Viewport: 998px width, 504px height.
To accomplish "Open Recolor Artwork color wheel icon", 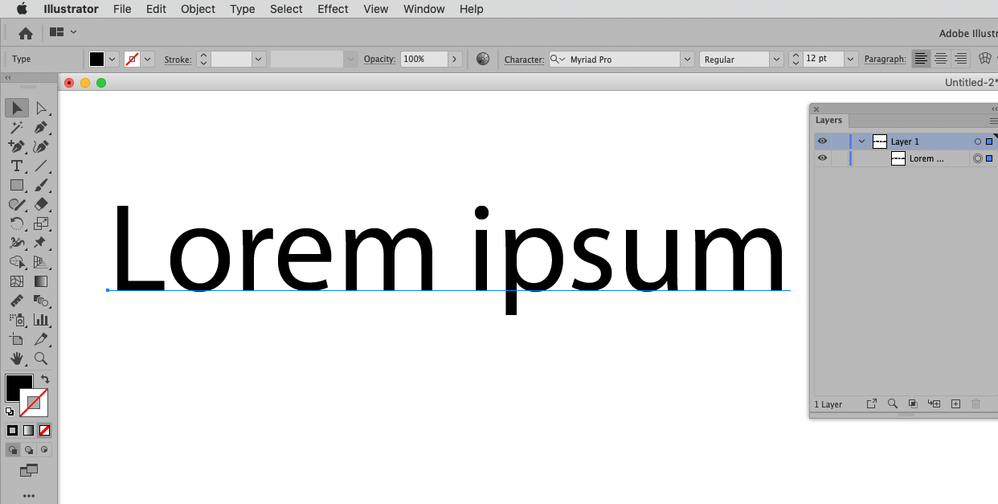I will [x=483, y=59].
